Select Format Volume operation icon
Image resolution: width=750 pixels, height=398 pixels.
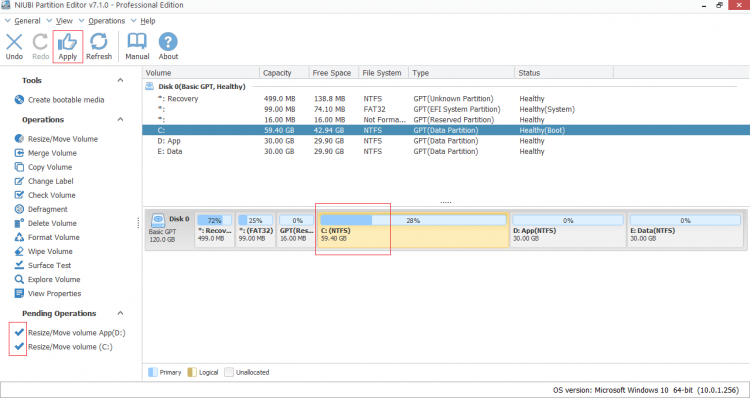click(19, 237)
